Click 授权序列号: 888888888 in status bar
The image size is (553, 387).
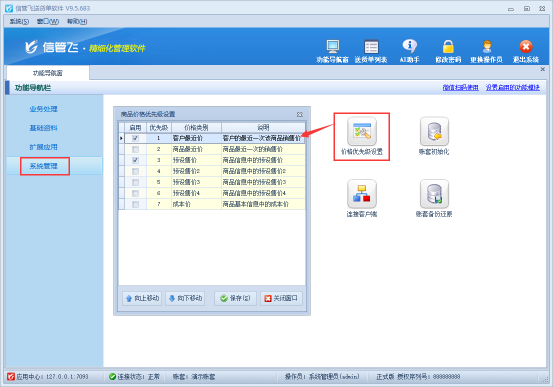(429, 377)
